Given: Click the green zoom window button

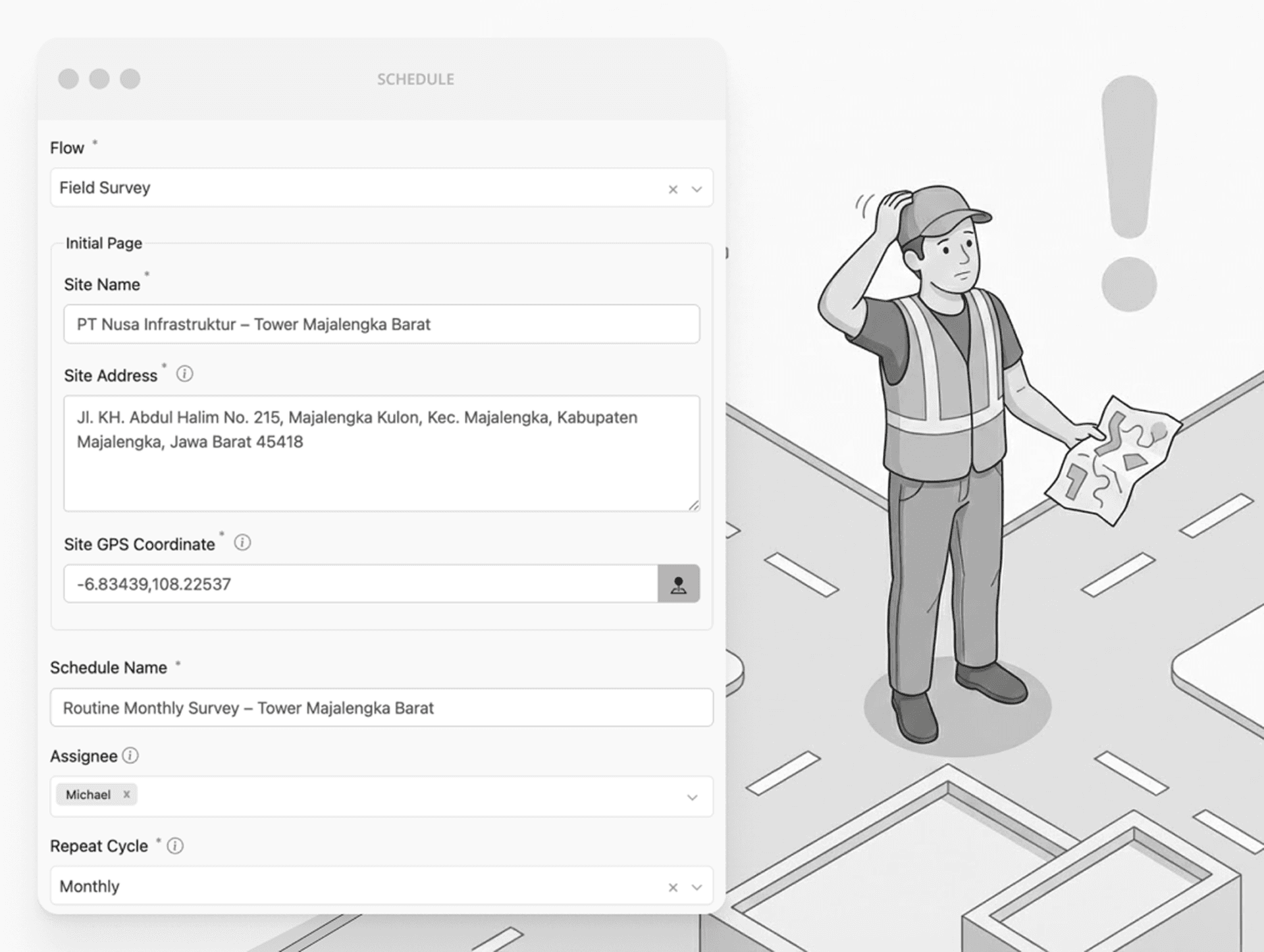Looking at the screenshot, I should pos(130,78).
